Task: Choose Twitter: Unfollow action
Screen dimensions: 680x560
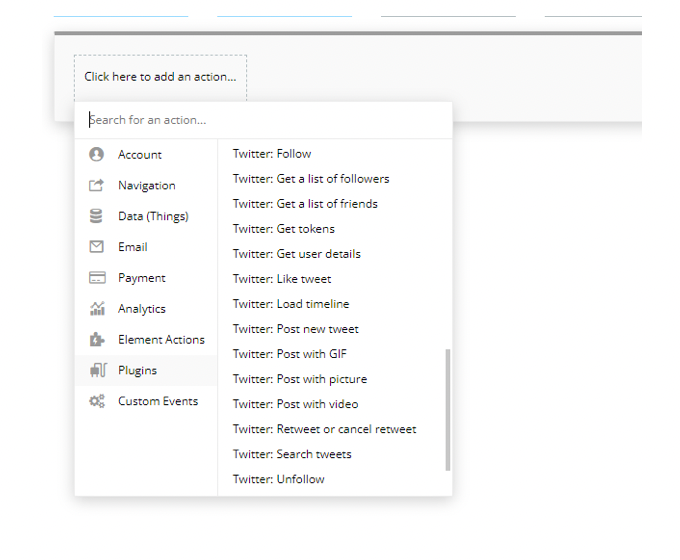Action: (x=278, y=479)
